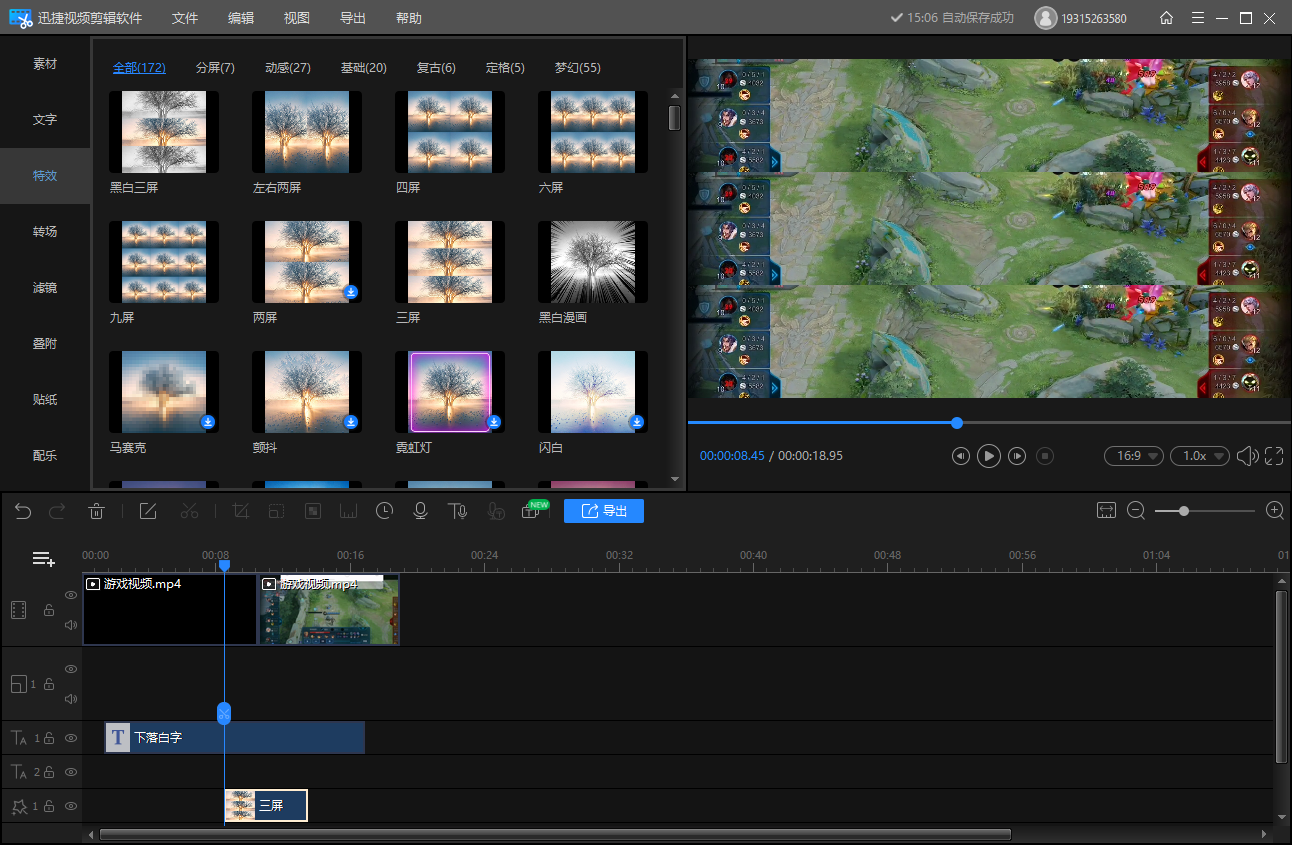Click the timeline zoom slider knob
Image resolution: width=1292 pixels, height=845 pixels.
click(x=1184, y=511)
